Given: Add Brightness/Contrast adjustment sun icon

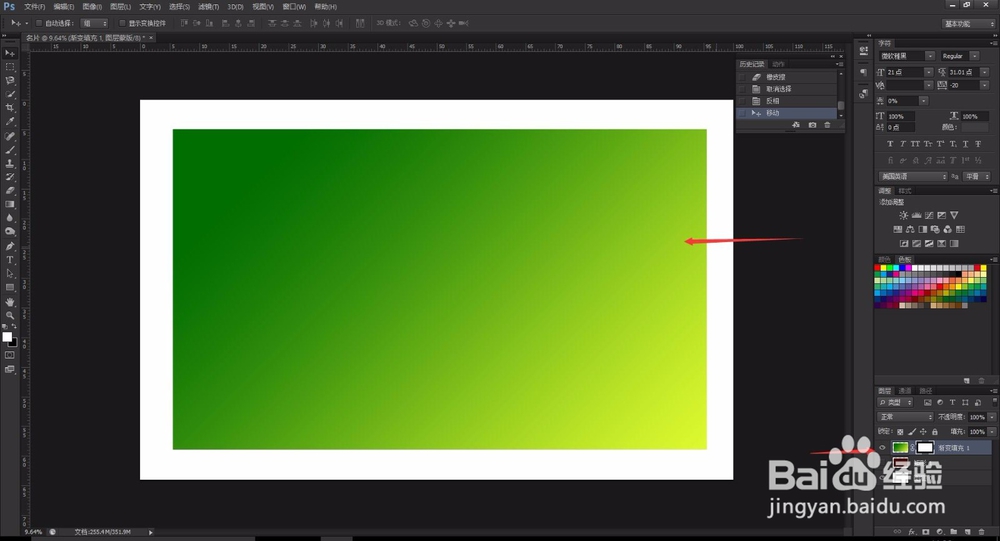Looking at the screenshot, I should tap(903, 216).
